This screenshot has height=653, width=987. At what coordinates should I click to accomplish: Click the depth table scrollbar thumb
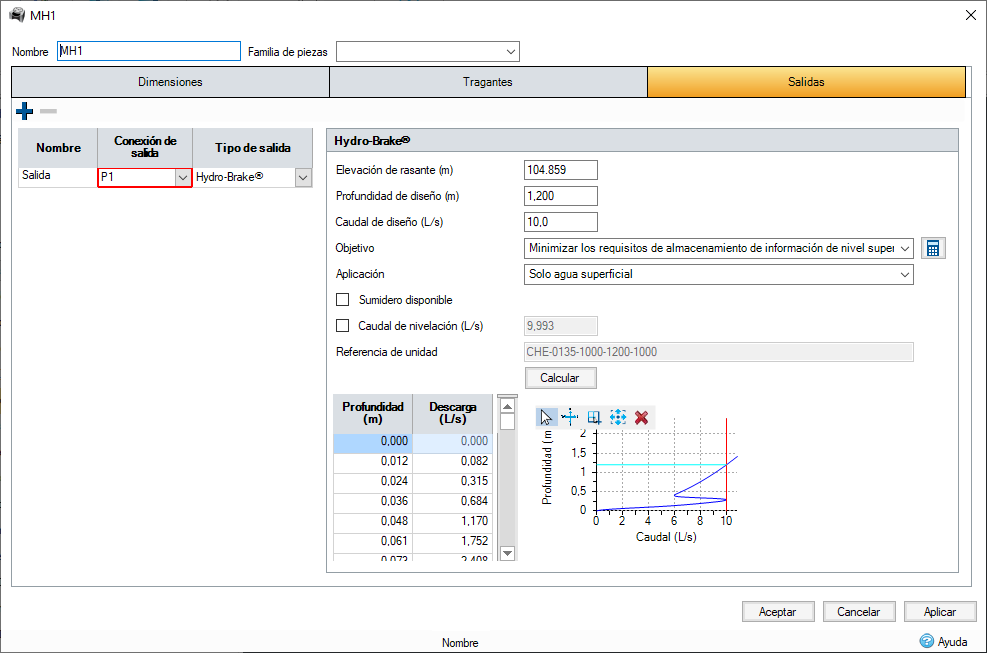(x=507, y=422)
